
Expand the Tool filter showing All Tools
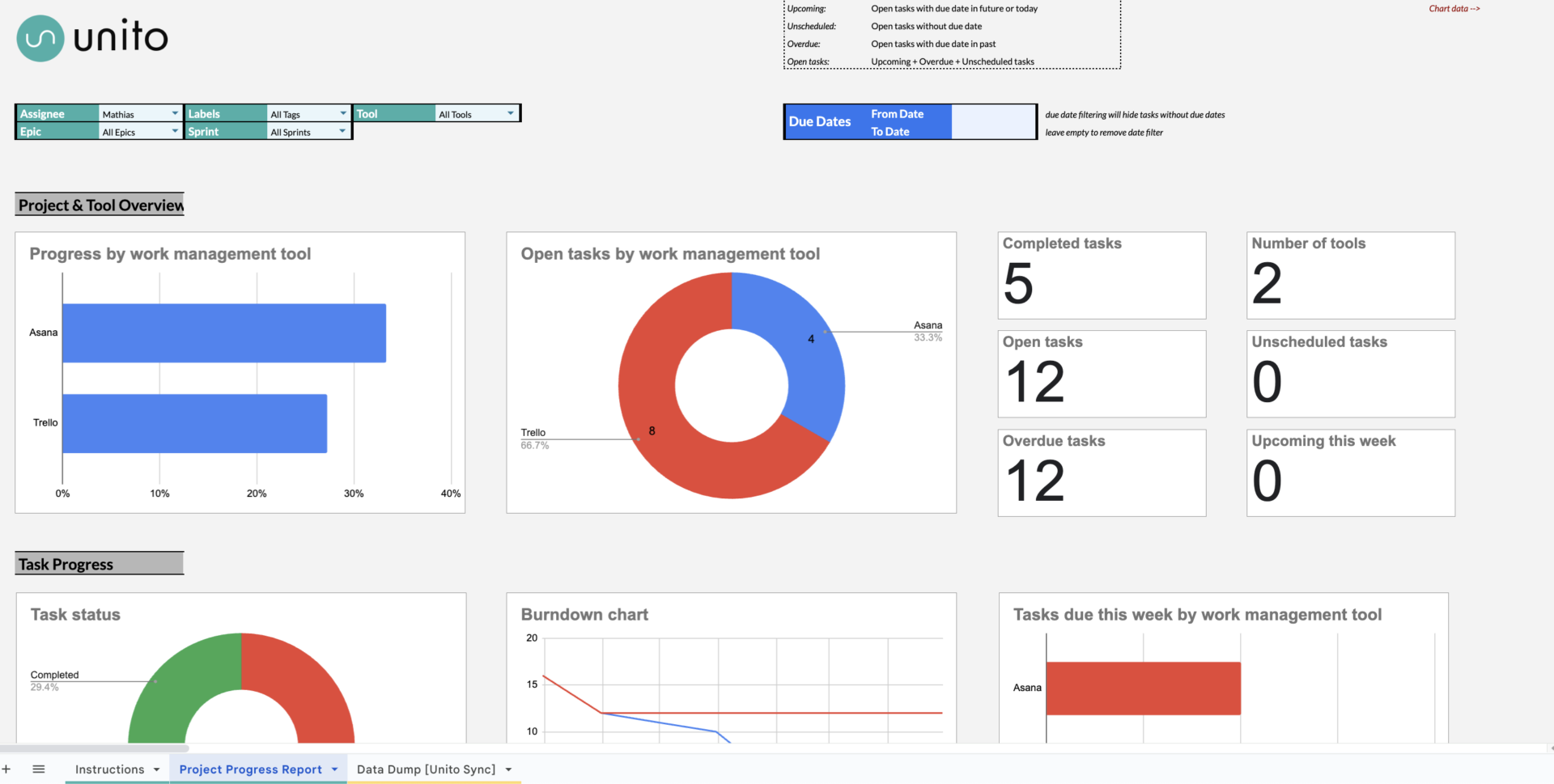pos(510,113)
